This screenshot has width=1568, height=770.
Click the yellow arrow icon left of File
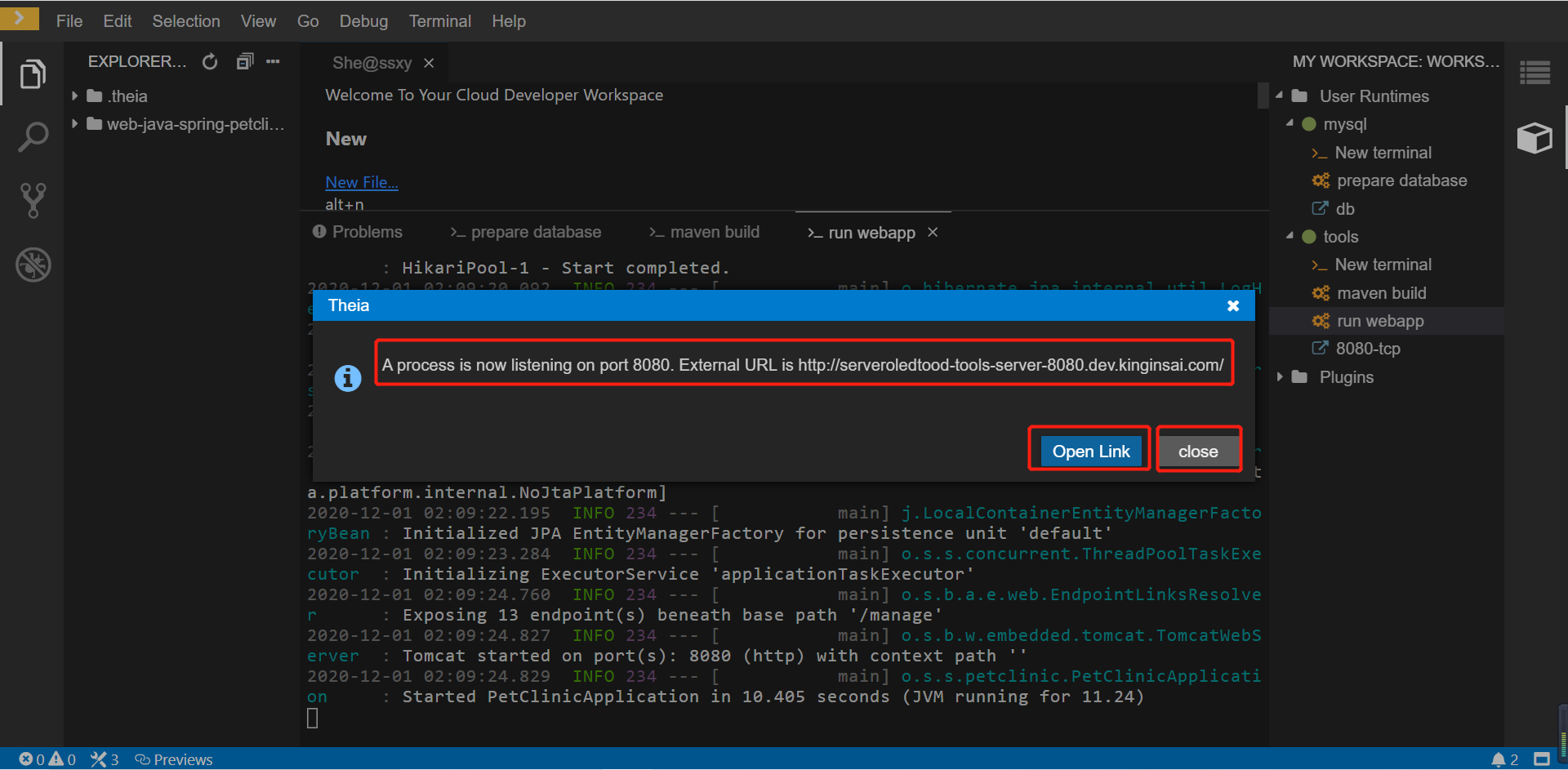[20, 18]
